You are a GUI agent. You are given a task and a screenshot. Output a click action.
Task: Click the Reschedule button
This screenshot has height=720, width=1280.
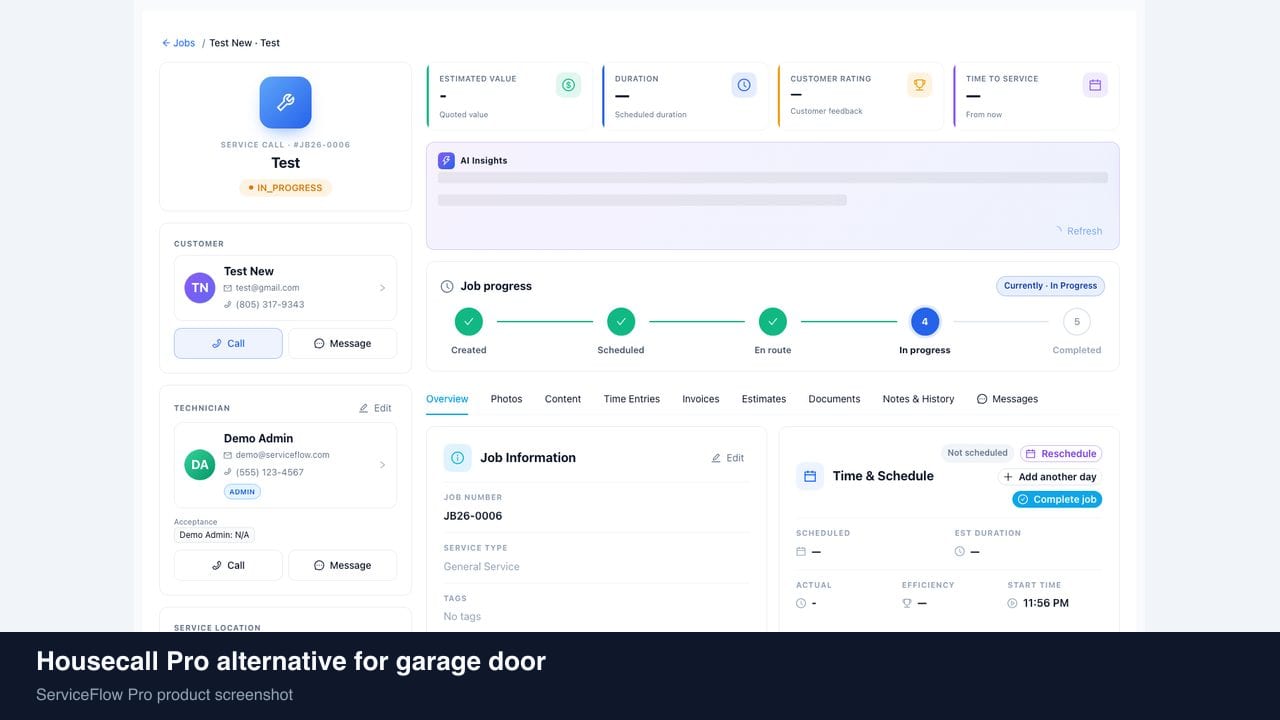(1061, 453)
